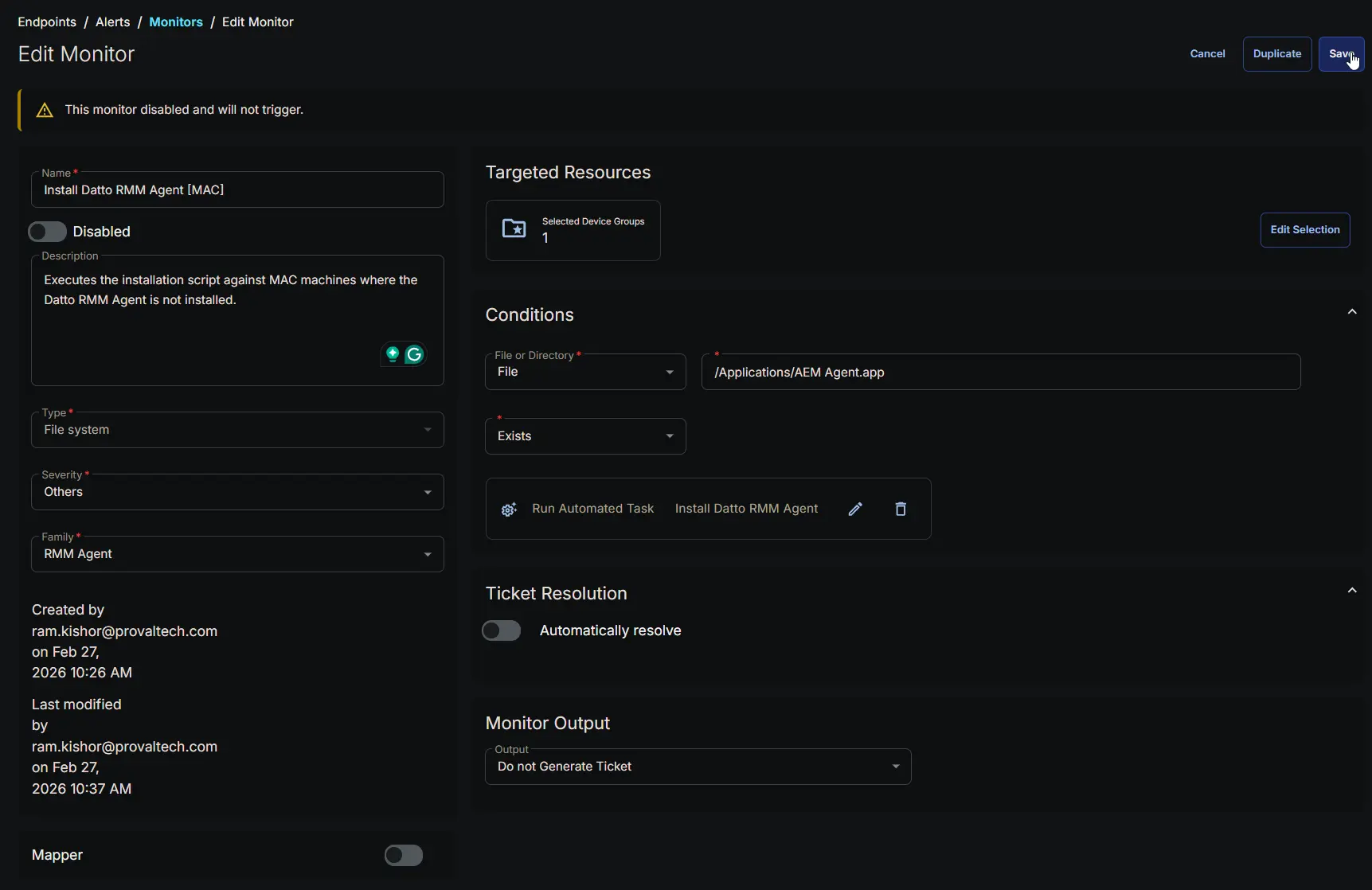
Task: Click the Selected Device Groups folder icon
Action: 514,229
